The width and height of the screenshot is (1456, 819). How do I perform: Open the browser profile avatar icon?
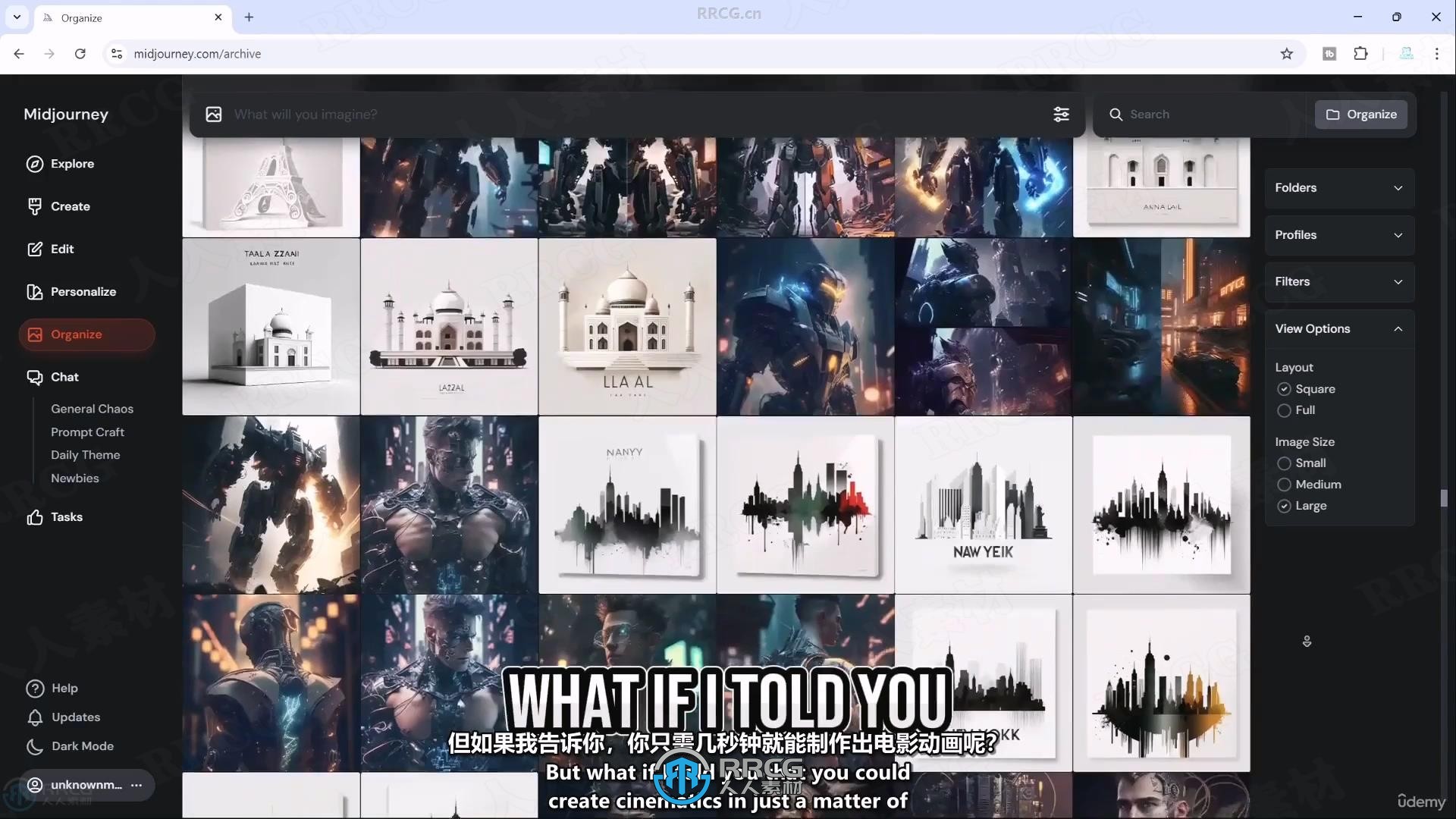[x=1406, y=54]
